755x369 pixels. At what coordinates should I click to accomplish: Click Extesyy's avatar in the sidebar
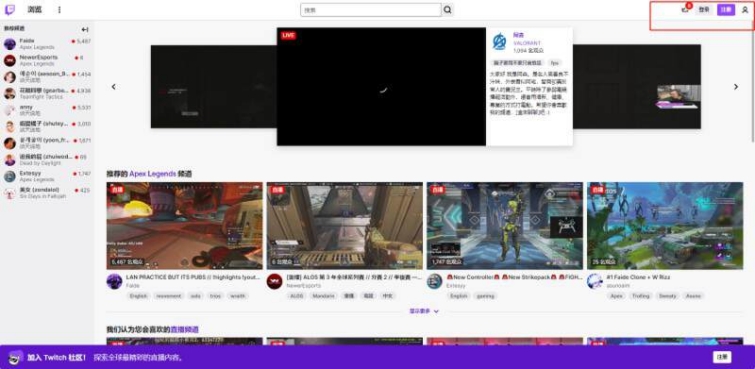pos(10,176)
